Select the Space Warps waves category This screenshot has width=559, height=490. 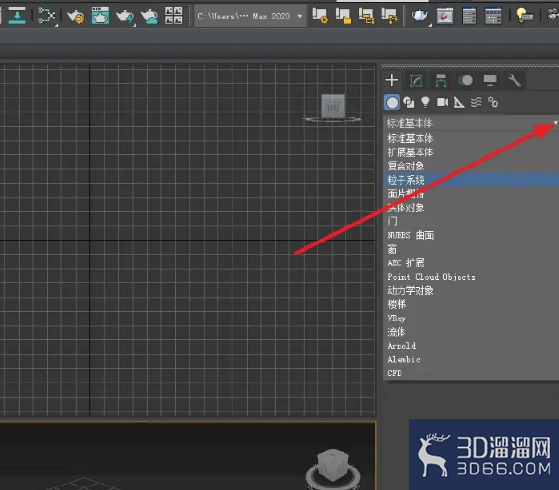[x=476, y=102]
